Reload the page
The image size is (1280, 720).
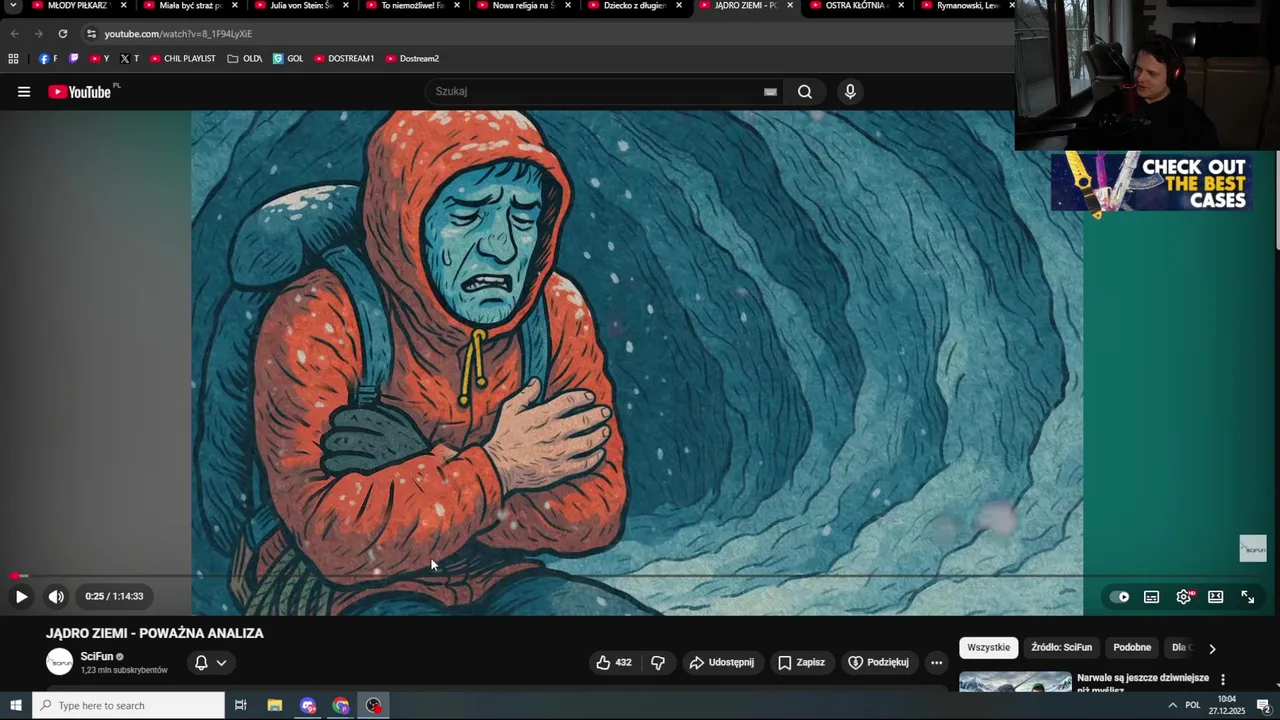[62, 34]
